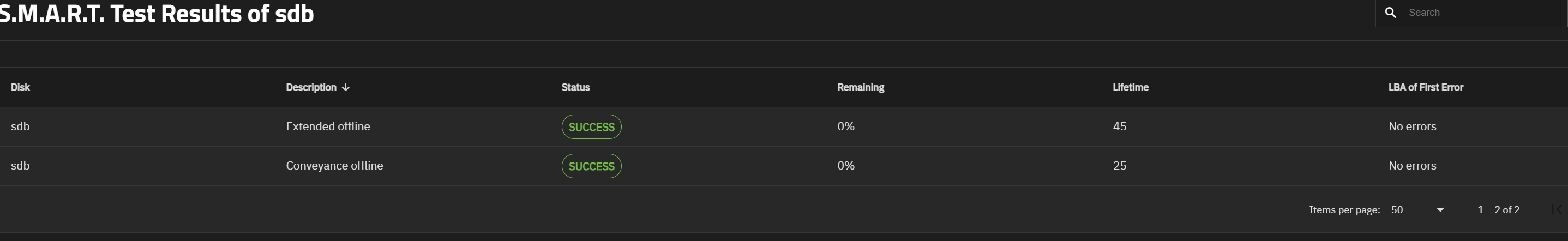Click the search magnifier icon
Screen dimensions: 1568x241
[x=1390, y=12]
